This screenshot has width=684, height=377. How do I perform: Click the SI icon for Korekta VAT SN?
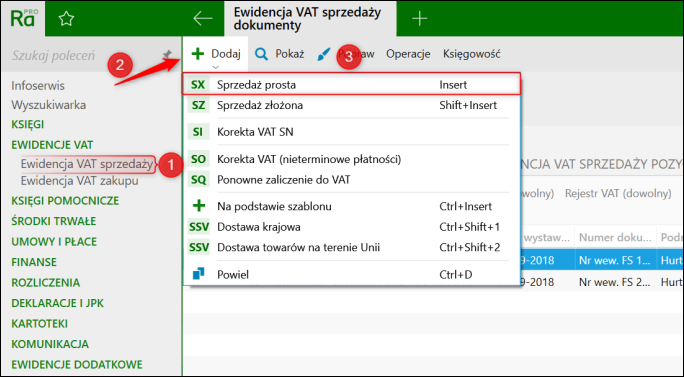[x=198, y=132]
